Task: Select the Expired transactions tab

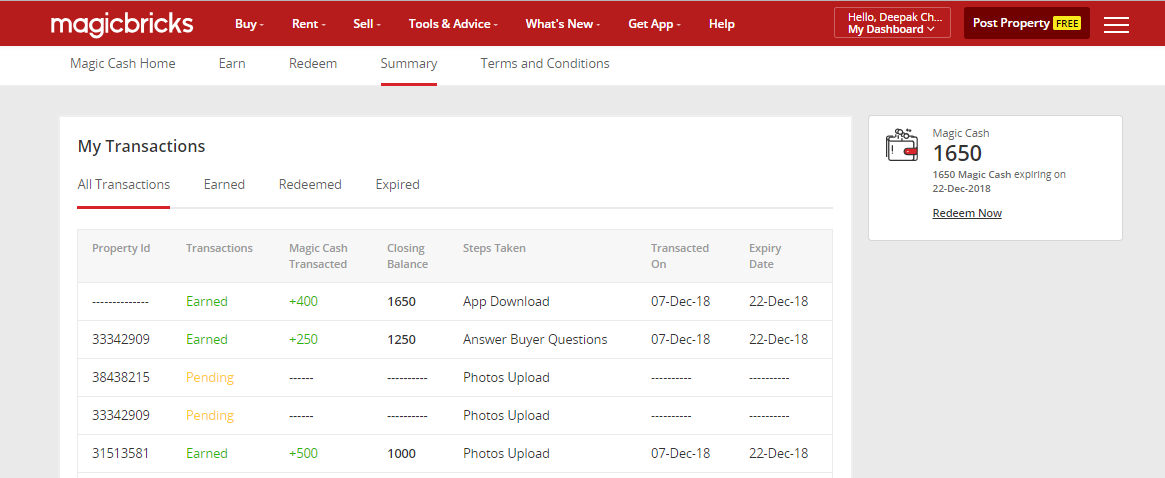Action: point(397,184)
